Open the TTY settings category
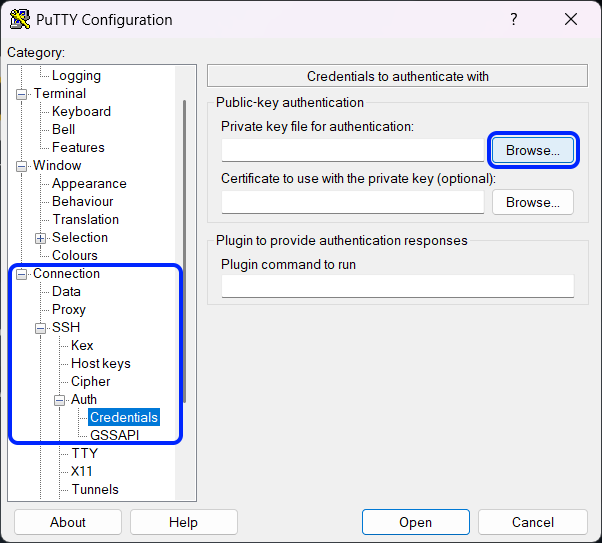This screenshot has width=602, height=543. pyautogui.click(x=84, y=454)
